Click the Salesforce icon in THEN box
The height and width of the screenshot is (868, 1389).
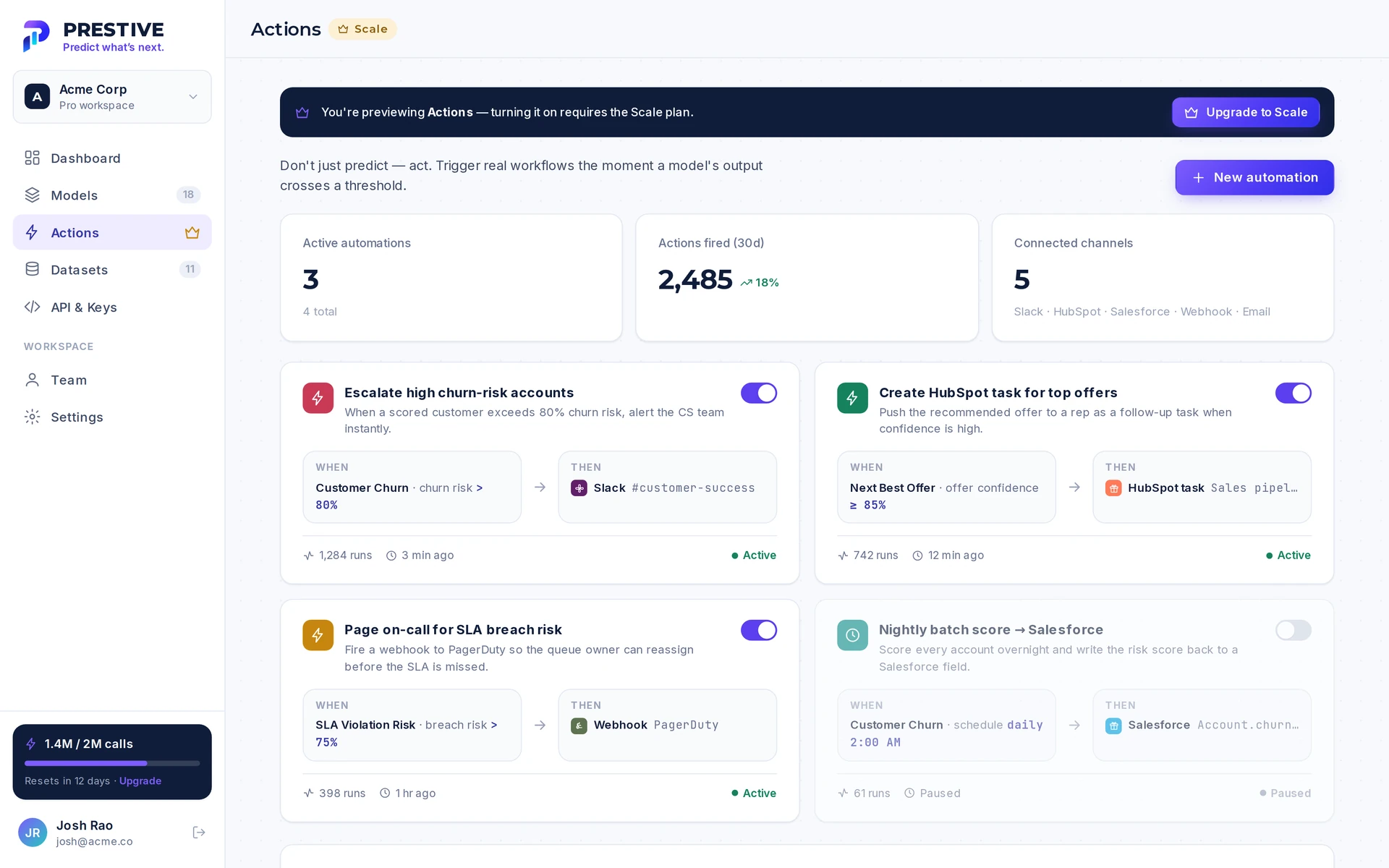pyautogui.click(x=1113, y=726)
